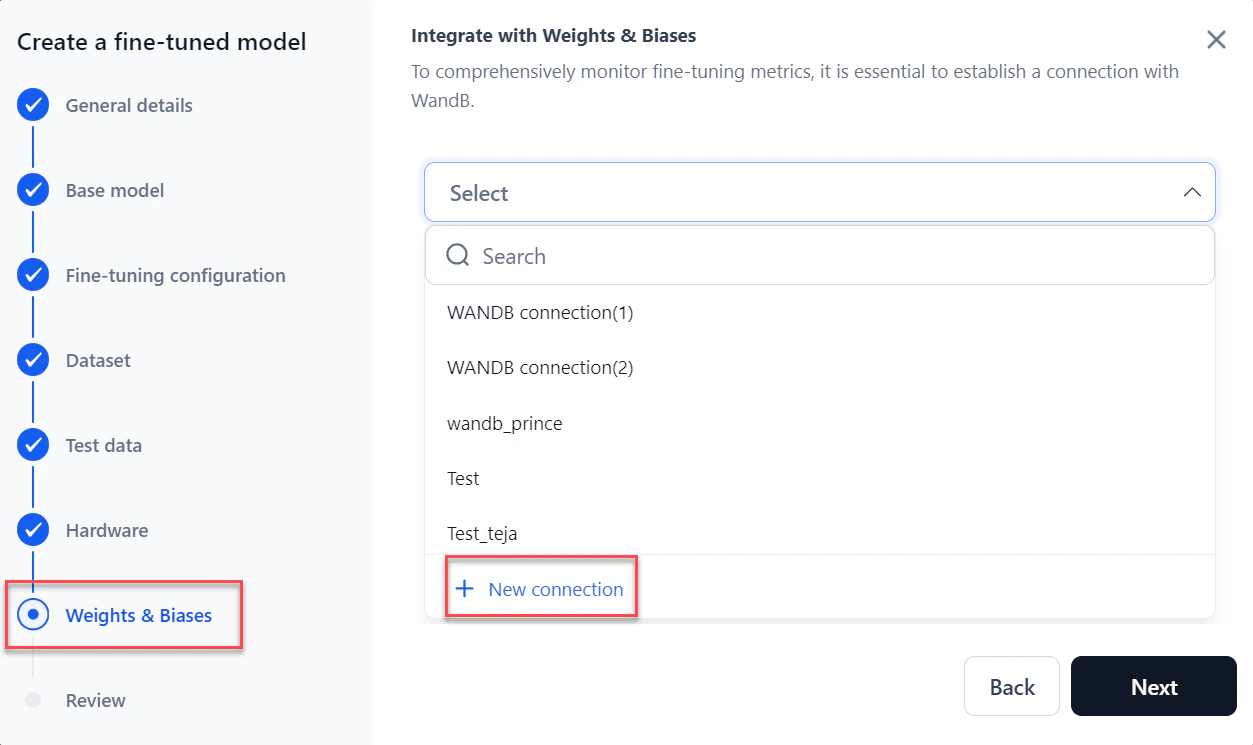The height and width of the screenshot is (745, 1253).
Task: Select the Test_teja connection option
Action: click(482, 534)
